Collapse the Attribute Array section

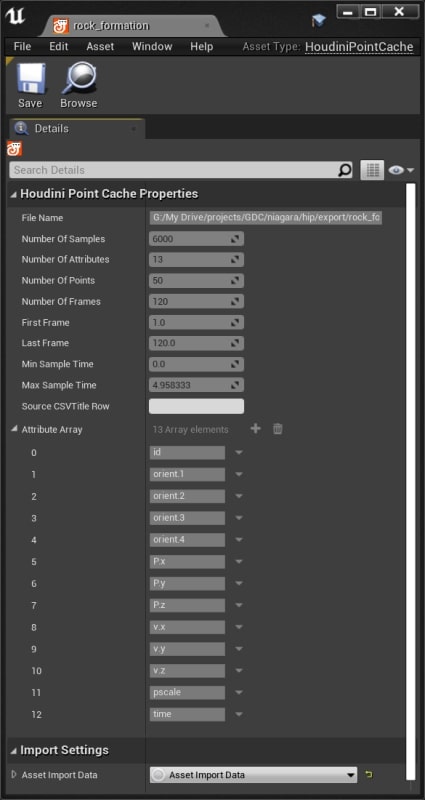(14, 430)
